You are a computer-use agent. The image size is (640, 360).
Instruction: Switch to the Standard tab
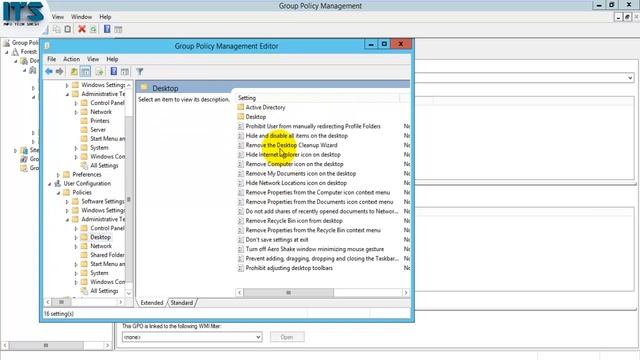182,303
